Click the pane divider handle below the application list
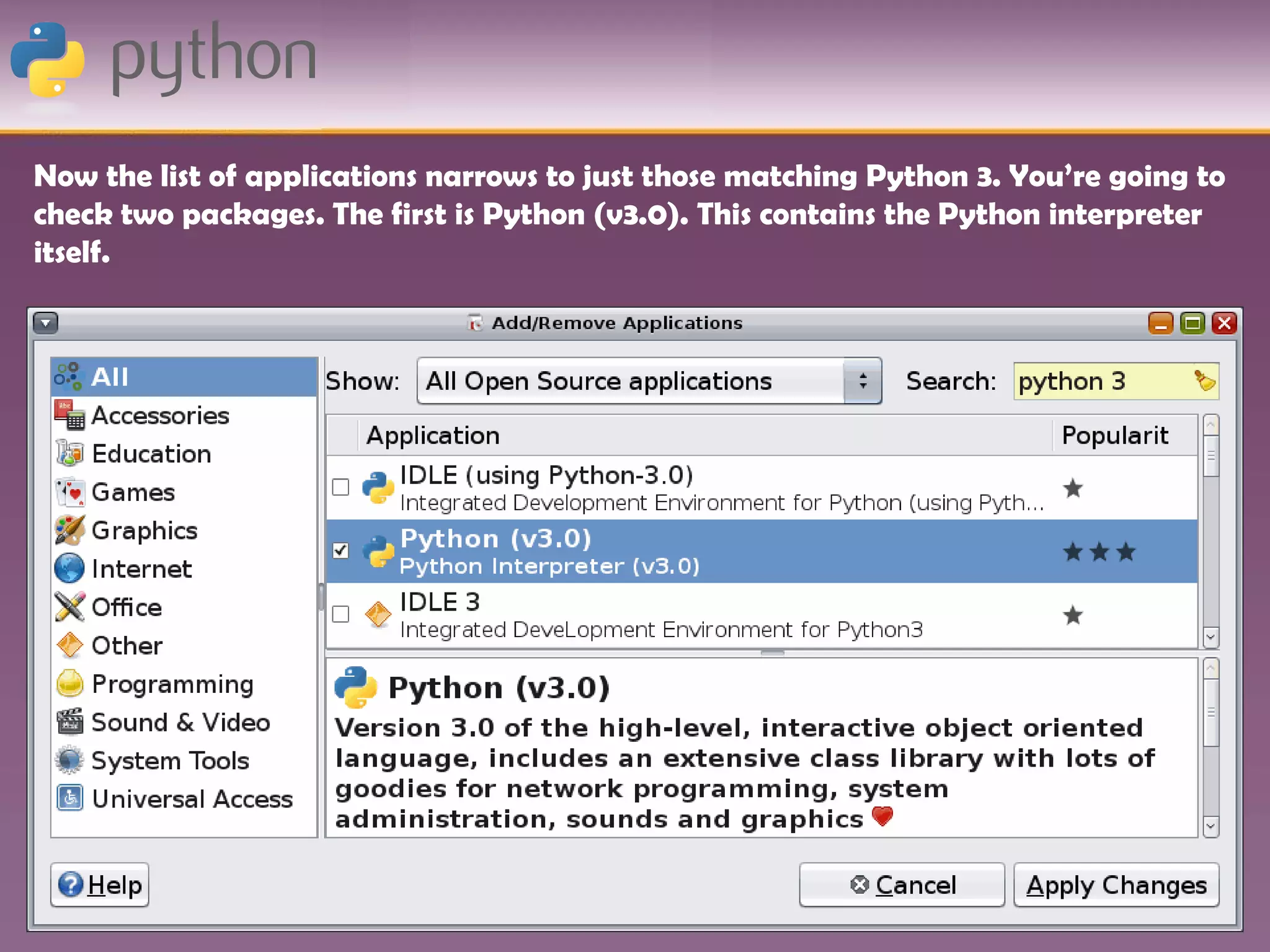The height and width of the screenshot is (952, 1270). coord(772,653)
